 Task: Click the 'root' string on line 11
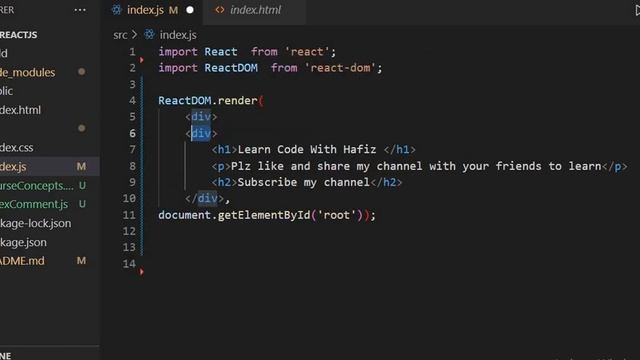tap(336, 215)
